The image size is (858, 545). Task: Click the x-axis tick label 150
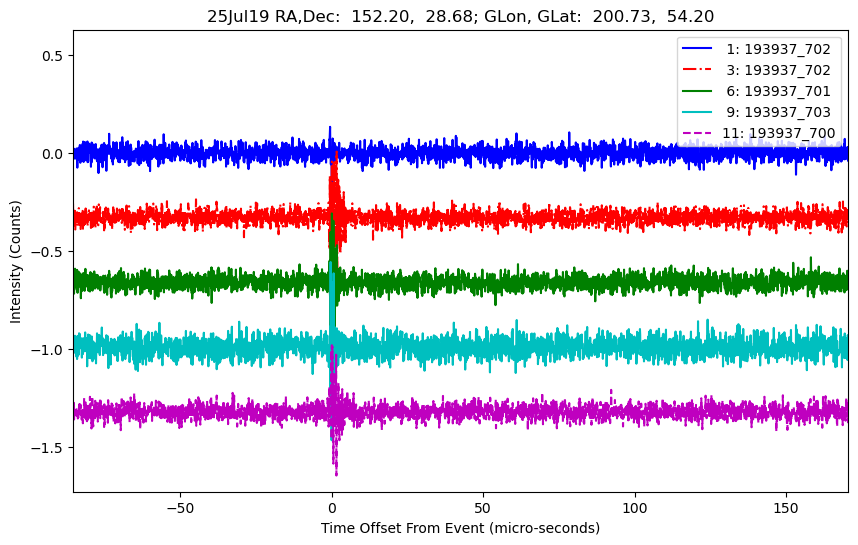pos(787,506)
